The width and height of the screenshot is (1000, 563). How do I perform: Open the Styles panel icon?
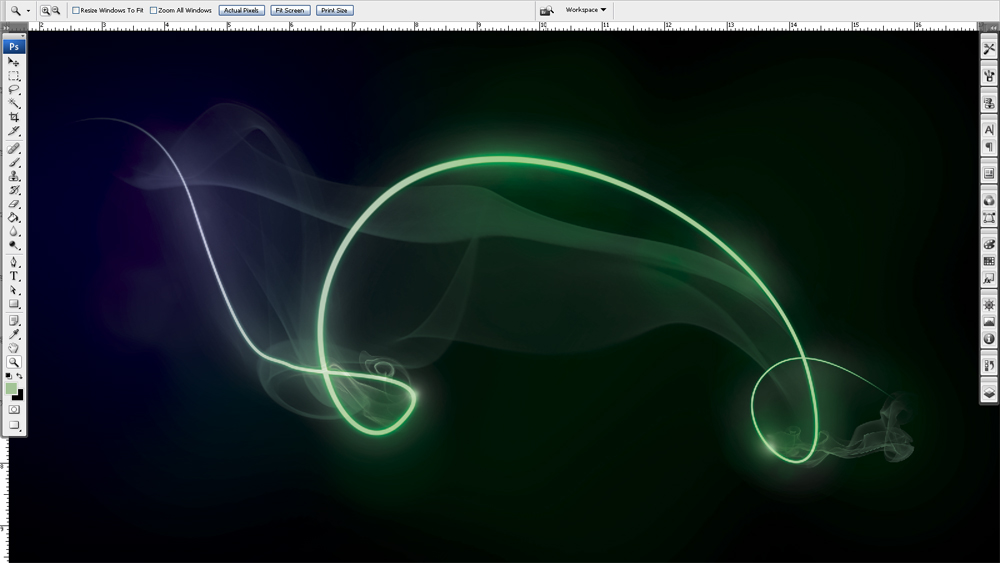coord(989,279)
